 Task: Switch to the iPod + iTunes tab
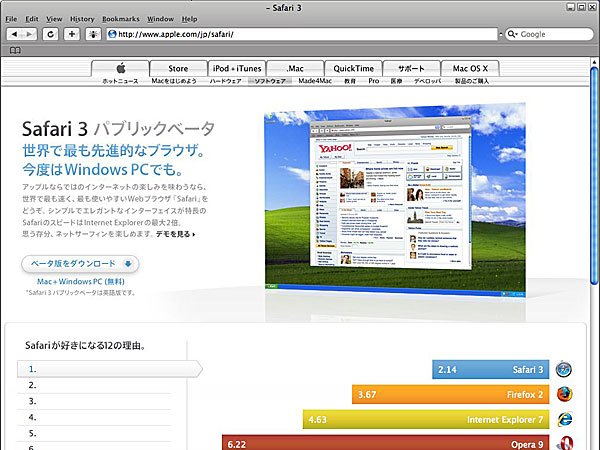pos(237,68)
